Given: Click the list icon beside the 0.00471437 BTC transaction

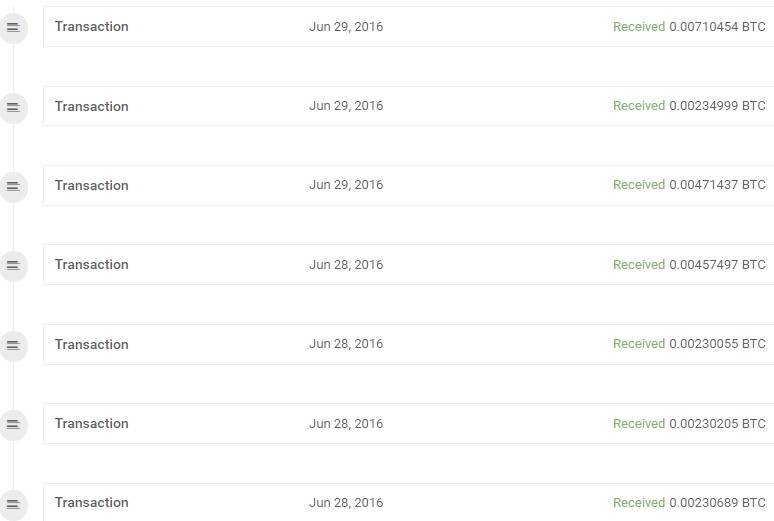Looking at the screenshot, I should tap(13, 187).
